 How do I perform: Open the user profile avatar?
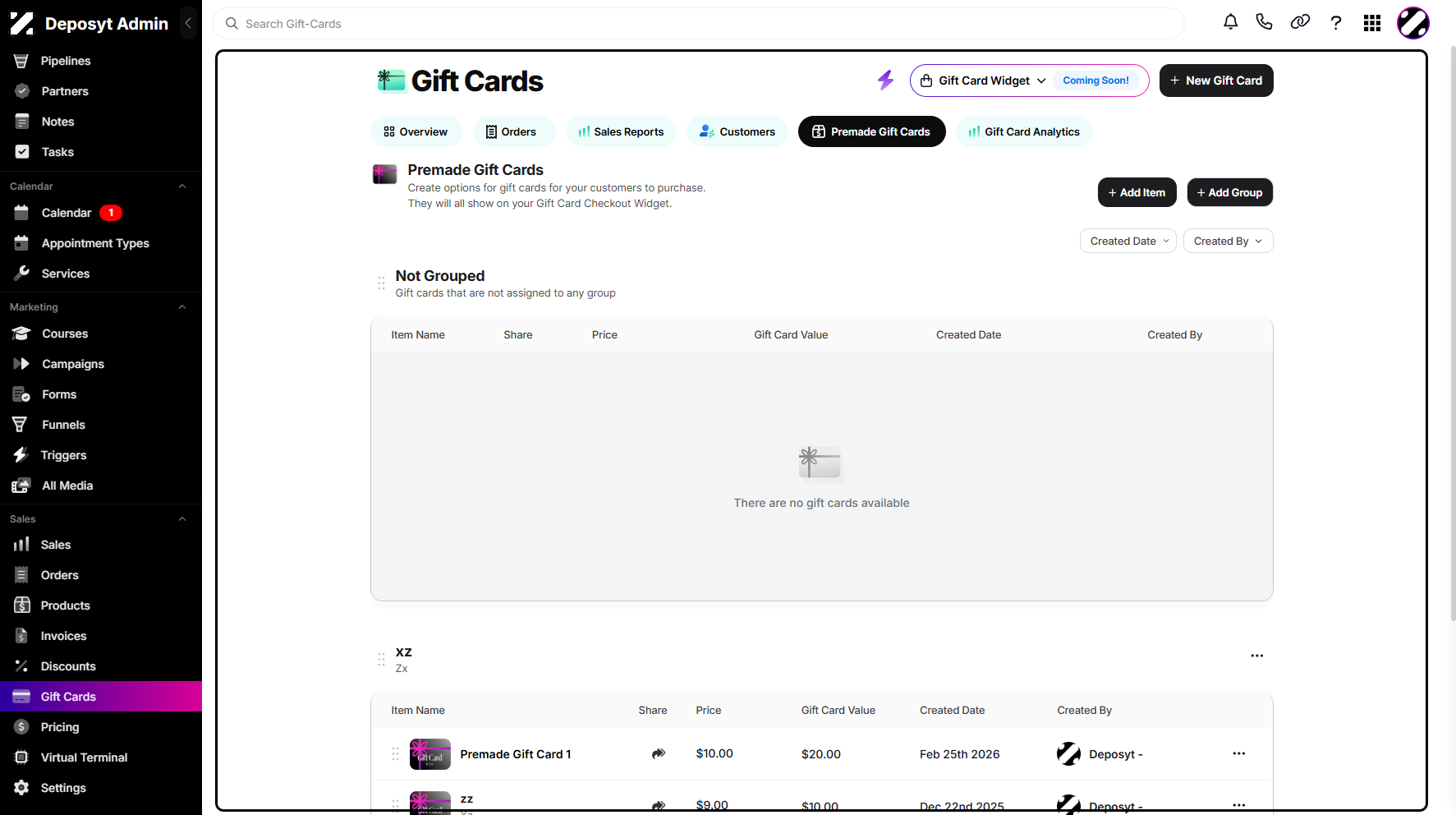pyautogui.click(x=1413, y=23)
